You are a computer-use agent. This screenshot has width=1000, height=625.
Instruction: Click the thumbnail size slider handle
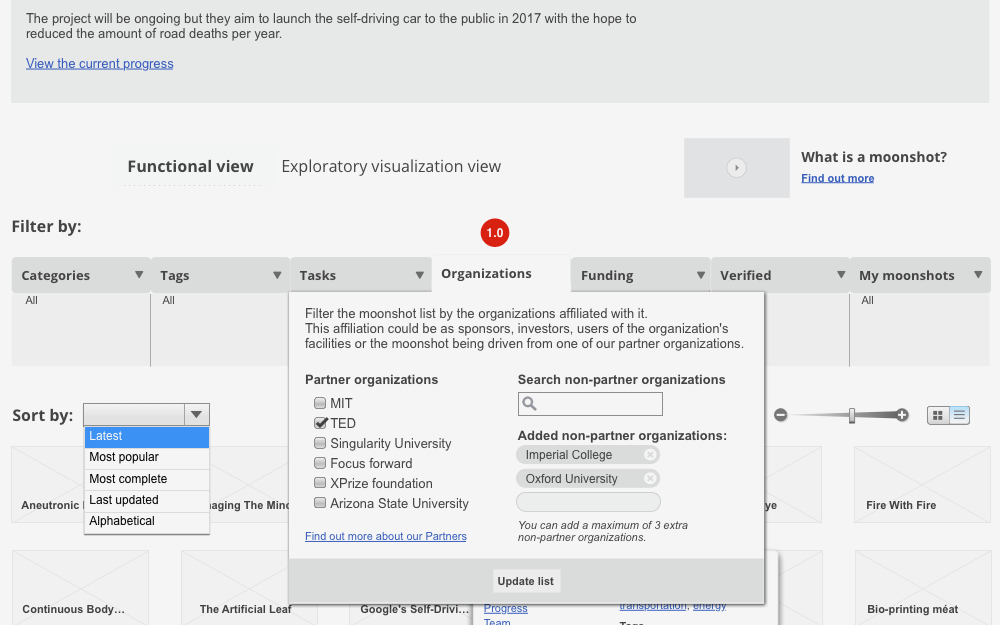tap(852, 415)
